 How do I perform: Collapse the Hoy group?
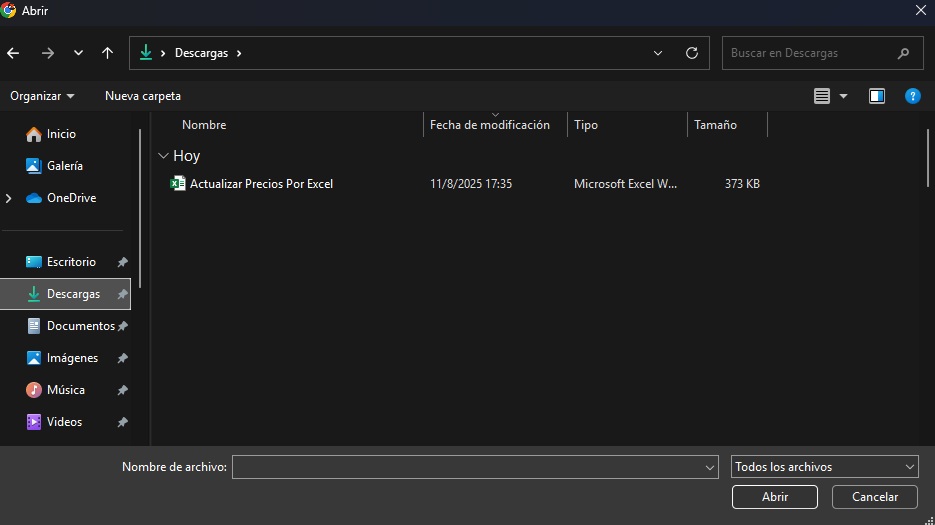click(x=163, y=156)
